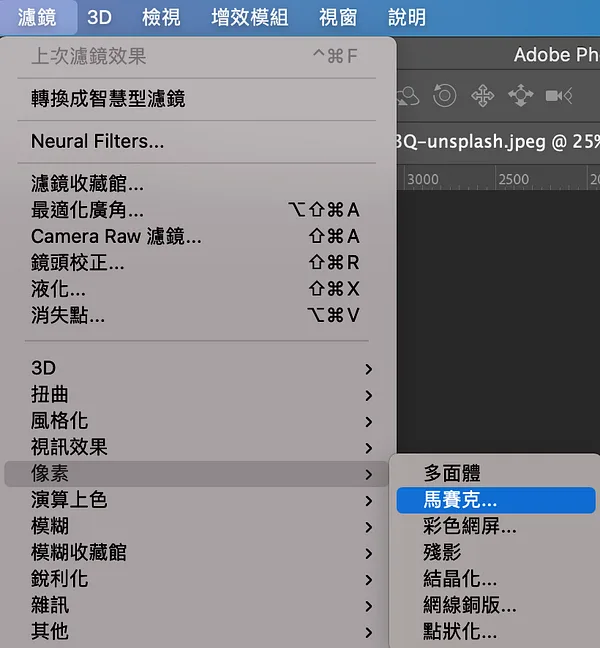Viewport: 600px width, 648px height.
Task: Open Camera Raw 濾鏡...
Action: pyautogui.click(x=196, y=236)
